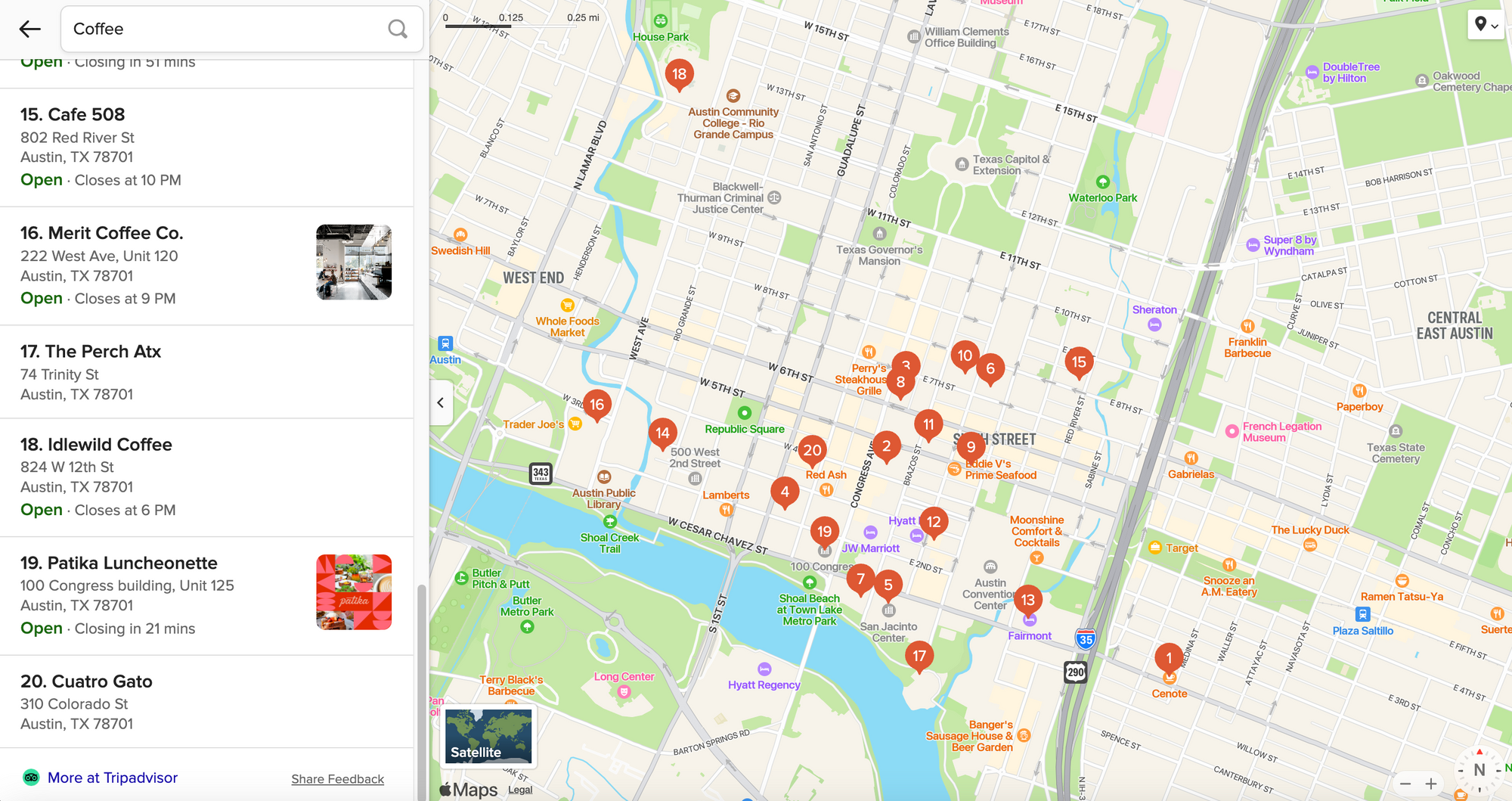The image size is (1512, 801).
Task: Click the French Legation Museum icon
Action: [1232, 431]
